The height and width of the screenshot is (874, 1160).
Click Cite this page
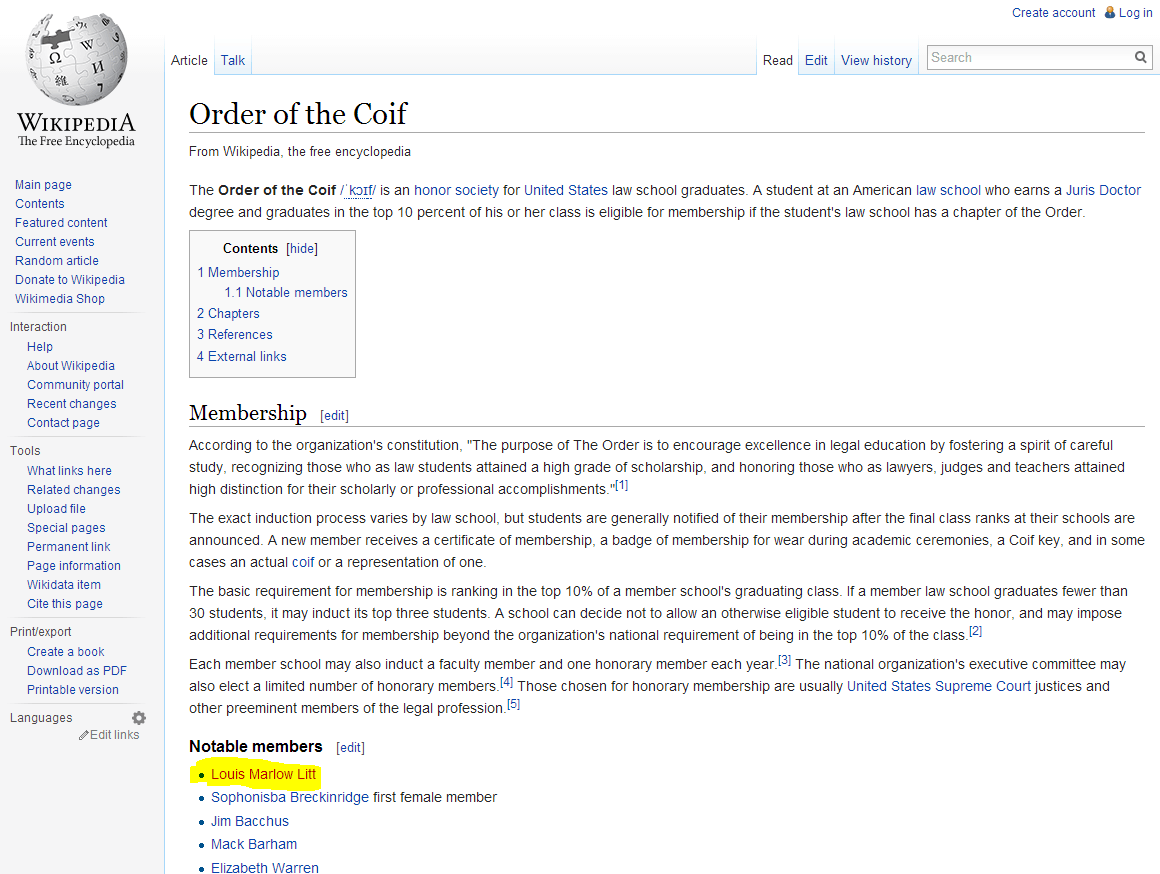pyautogui.click(x=65, y=604)
